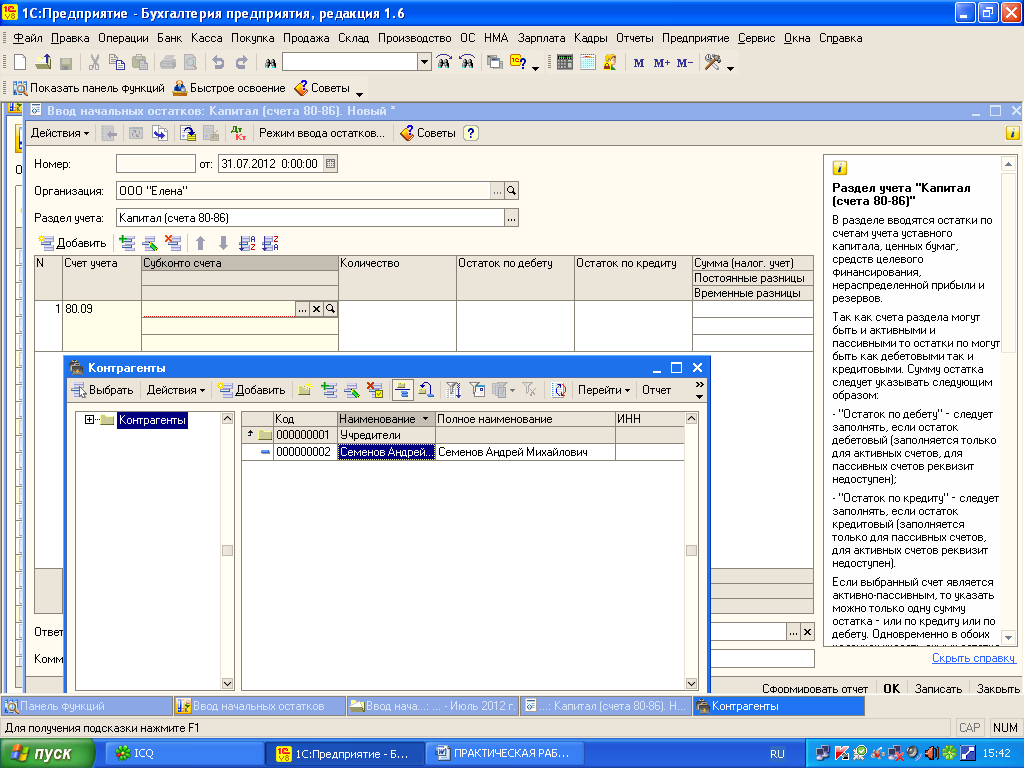Screen dimensions: 1024x768
Task: Click the Undo arrow icon
Action: tap(218, 63)
